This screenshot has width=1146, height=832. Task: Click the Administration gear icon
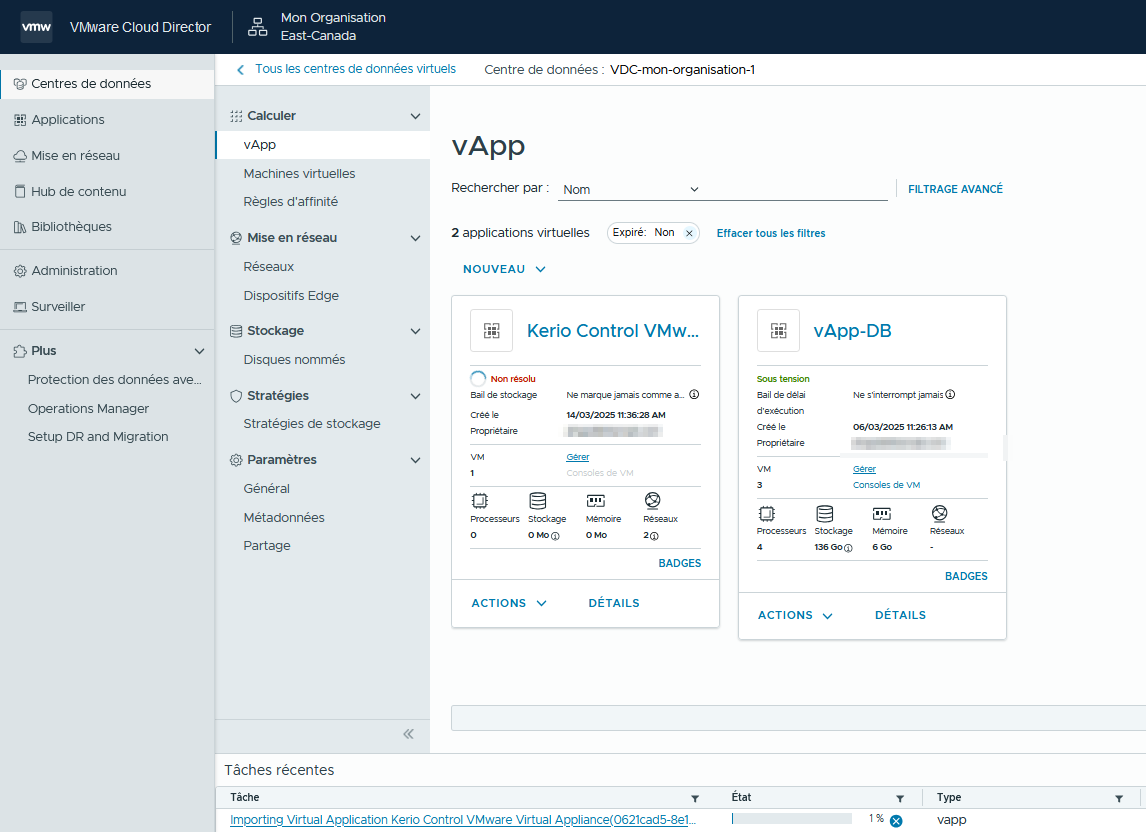[x=20, y=271]
